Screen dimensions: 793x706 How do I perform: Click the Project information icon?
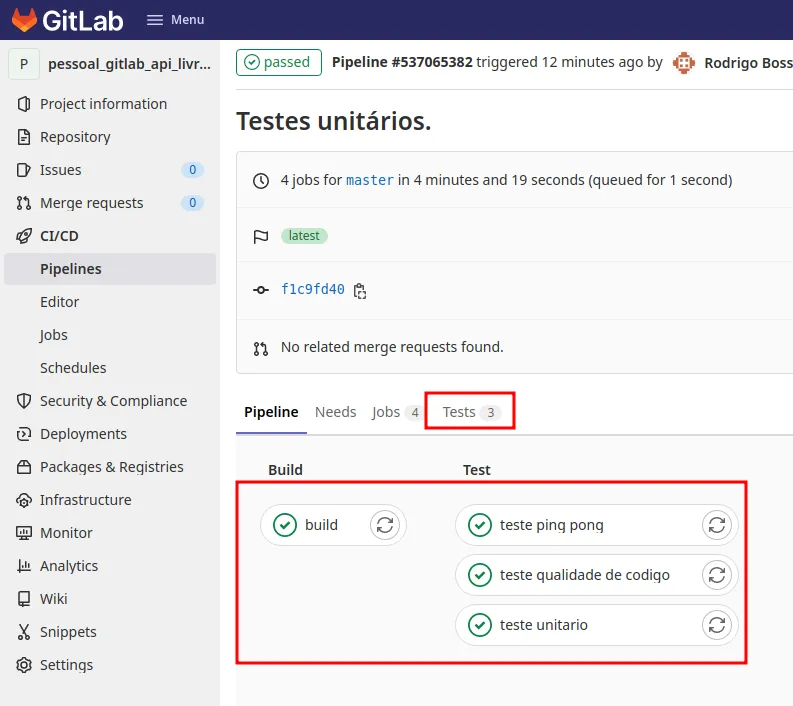click(24, 104)
